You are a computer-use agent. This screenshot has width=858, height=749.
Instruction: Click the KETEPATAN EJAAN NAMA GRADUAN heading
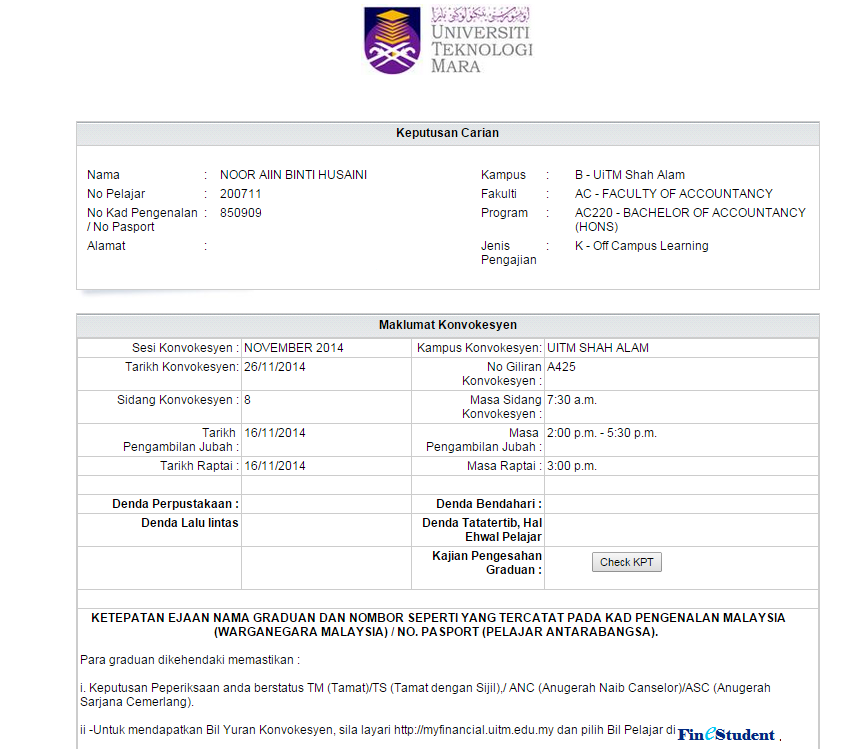point(438,625)
